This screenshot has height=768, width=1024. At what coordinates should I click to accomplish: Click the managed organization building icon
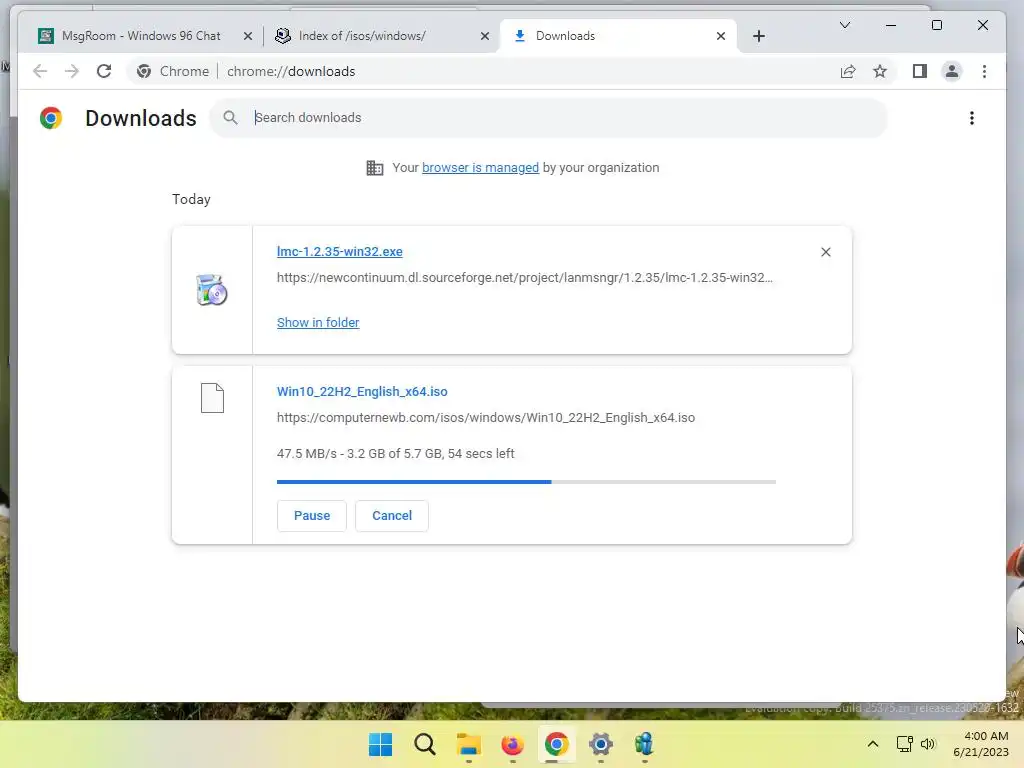[x=375, y=168]
